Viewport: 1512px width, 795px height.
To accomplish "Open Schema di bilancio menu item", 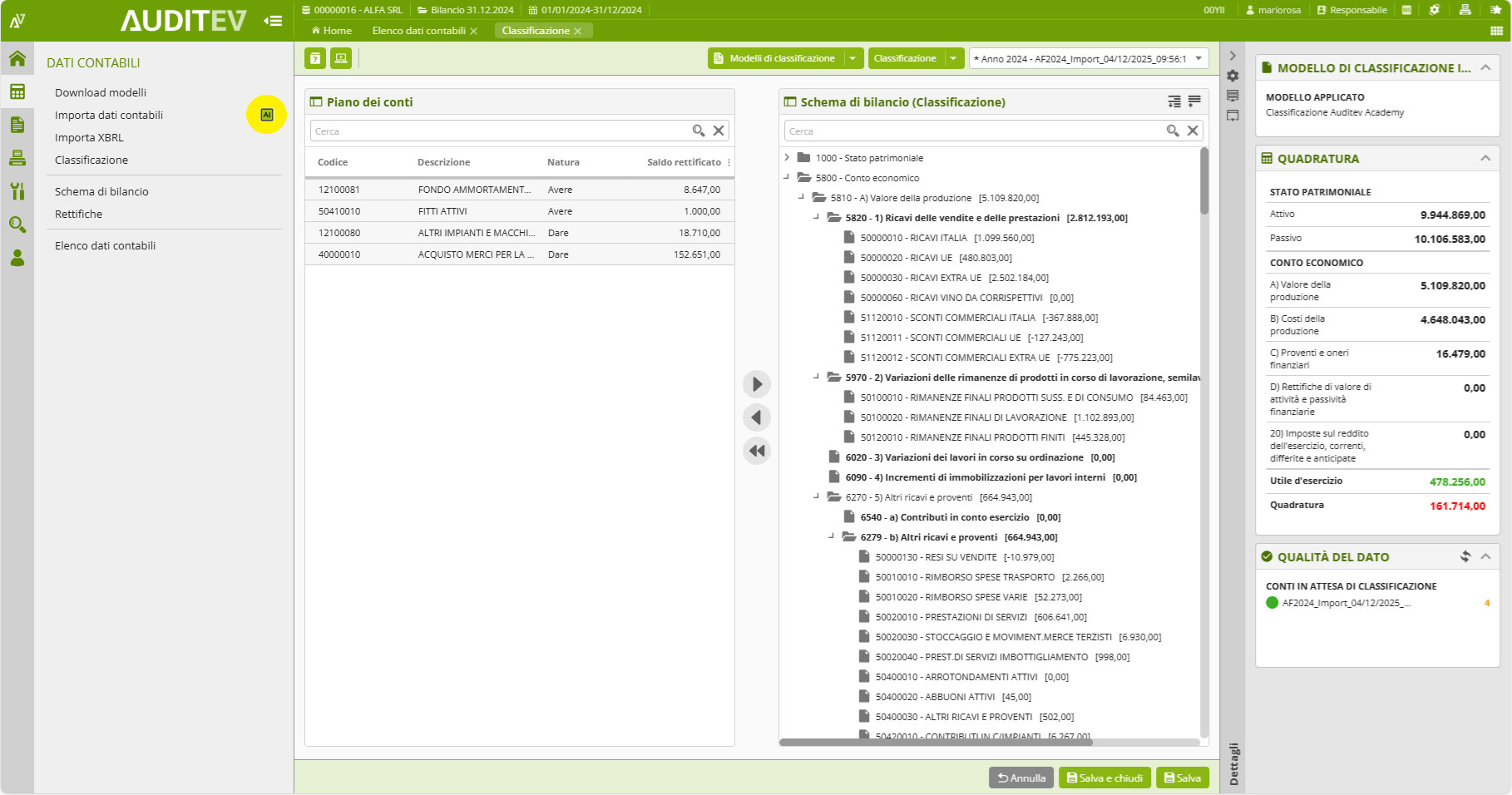I will click(101, 191).
